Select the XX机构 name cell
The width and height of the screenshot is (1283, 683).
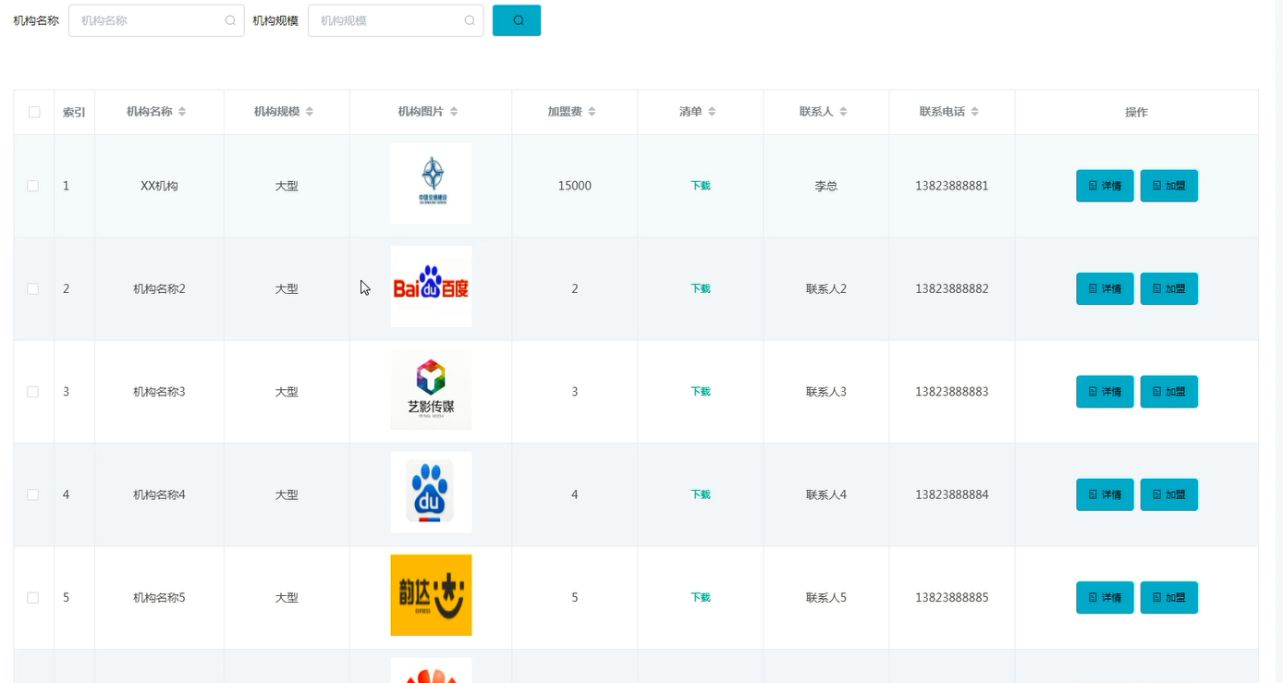(159, 186)
